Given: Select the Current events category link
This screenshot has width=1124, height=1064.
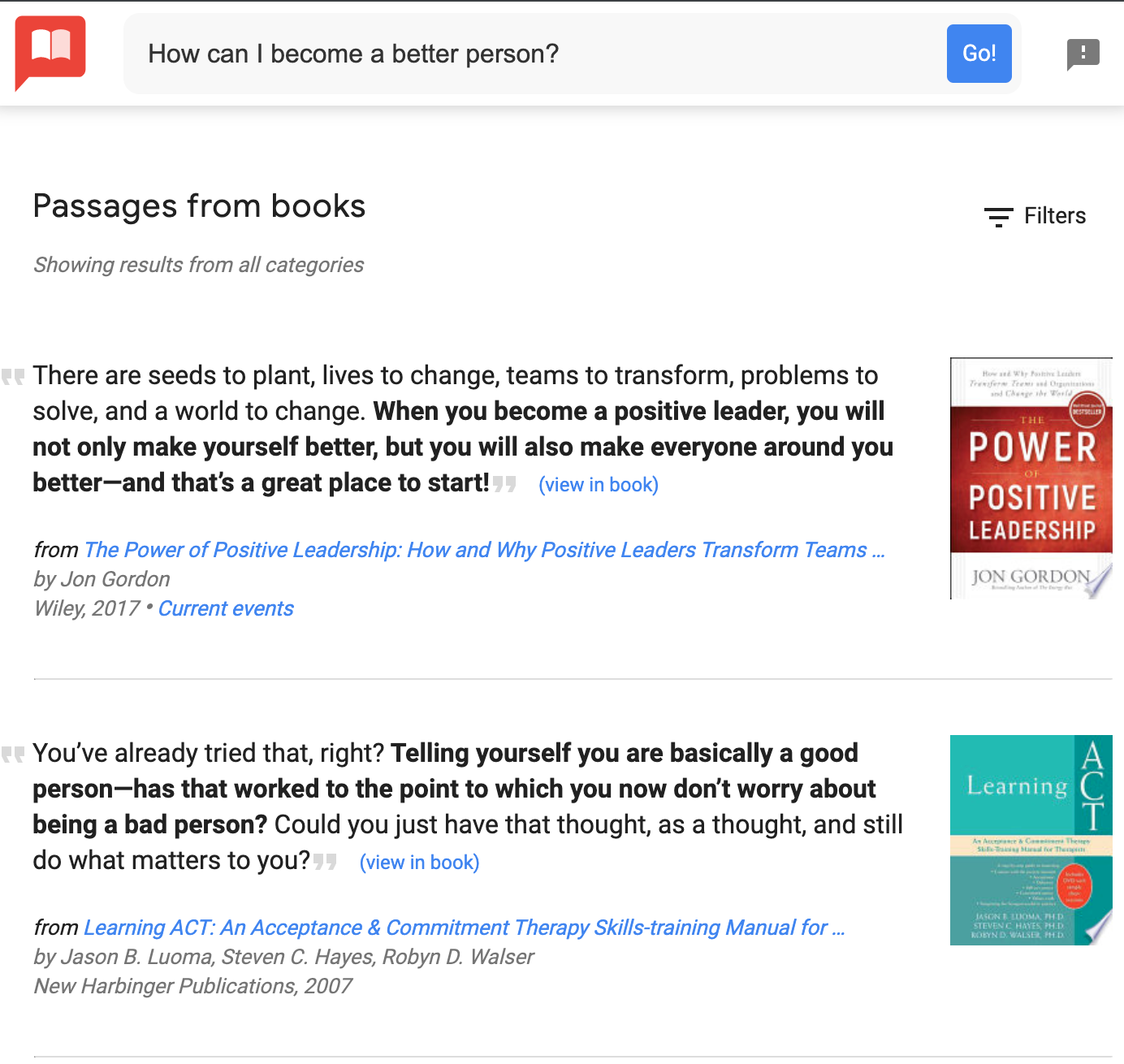Looking at the screenshot, I should [226, 608].
